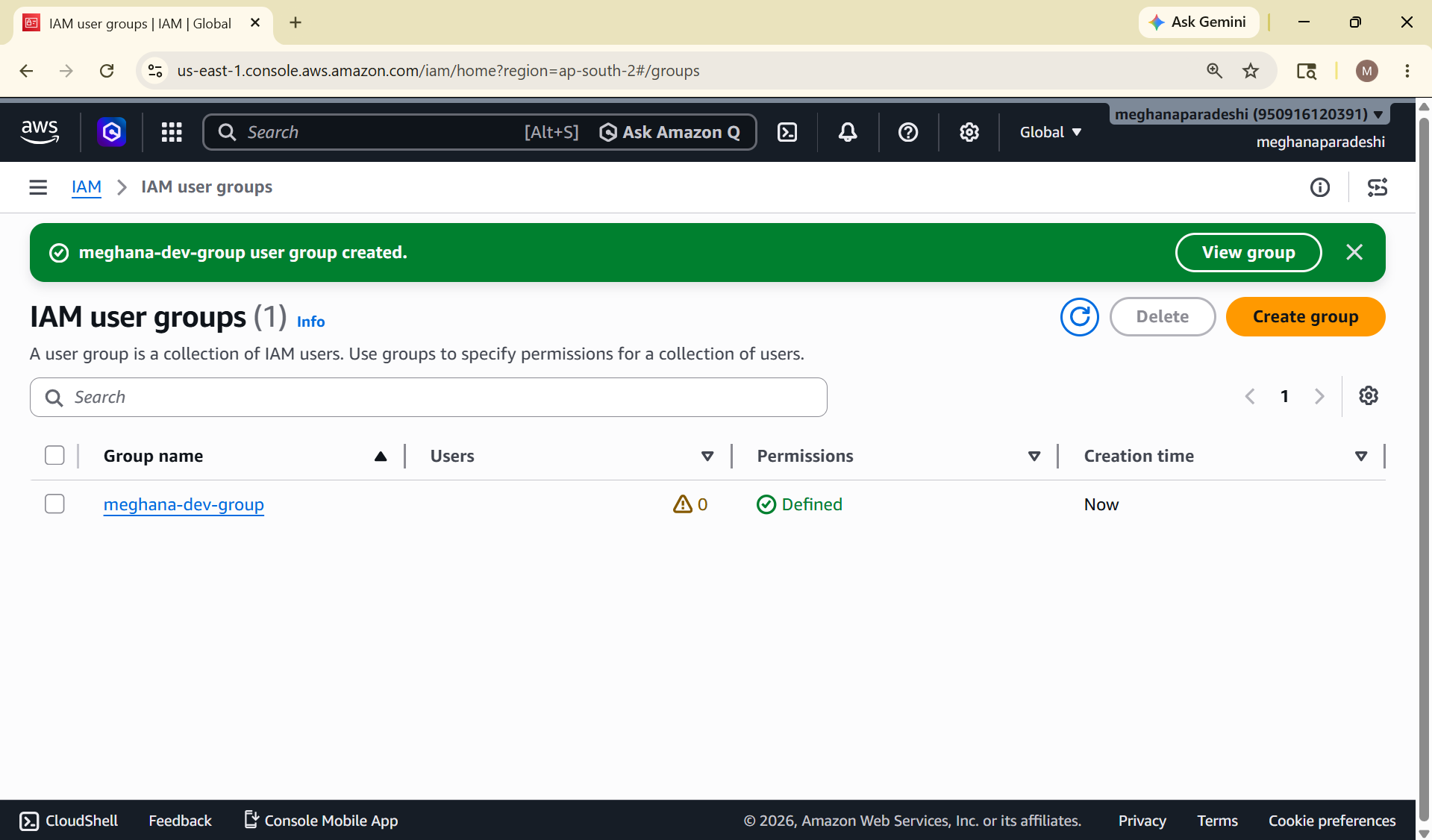Click the page vertical scrollbar
The height and width of the screenshot is (840, 1432).
[1424, 468]
